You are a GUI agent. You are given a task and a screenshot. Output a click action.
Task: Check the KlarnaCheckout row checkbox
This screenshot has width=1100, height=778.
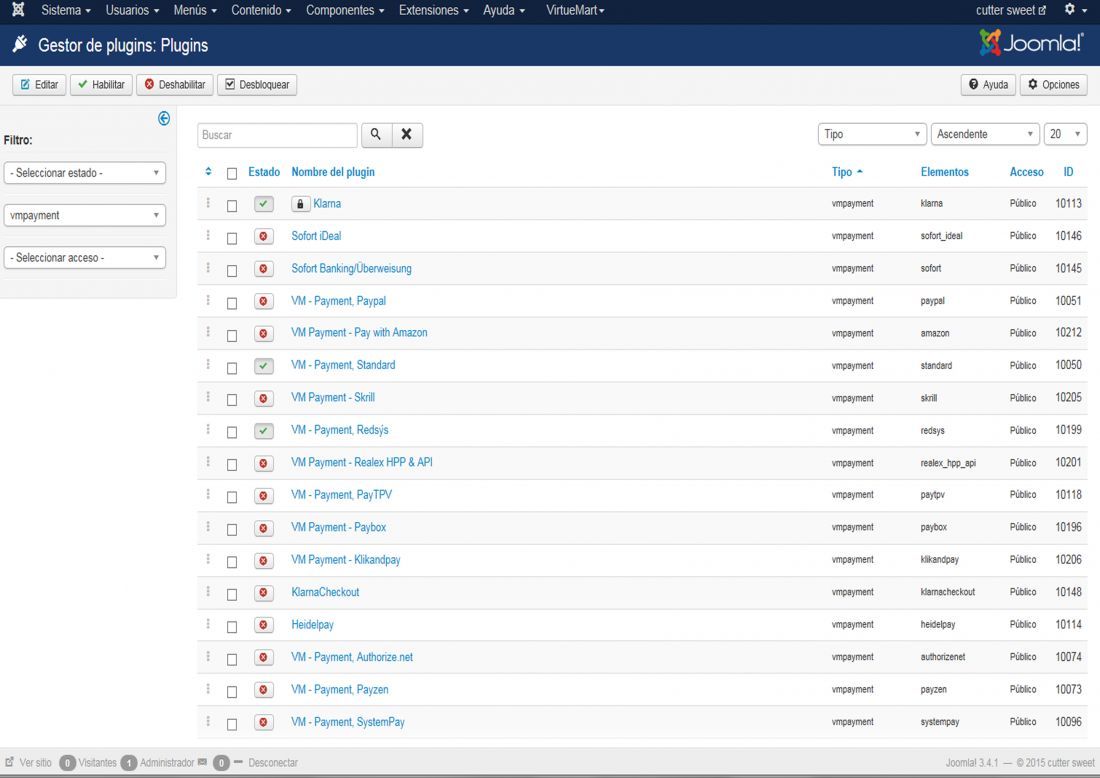232,594
